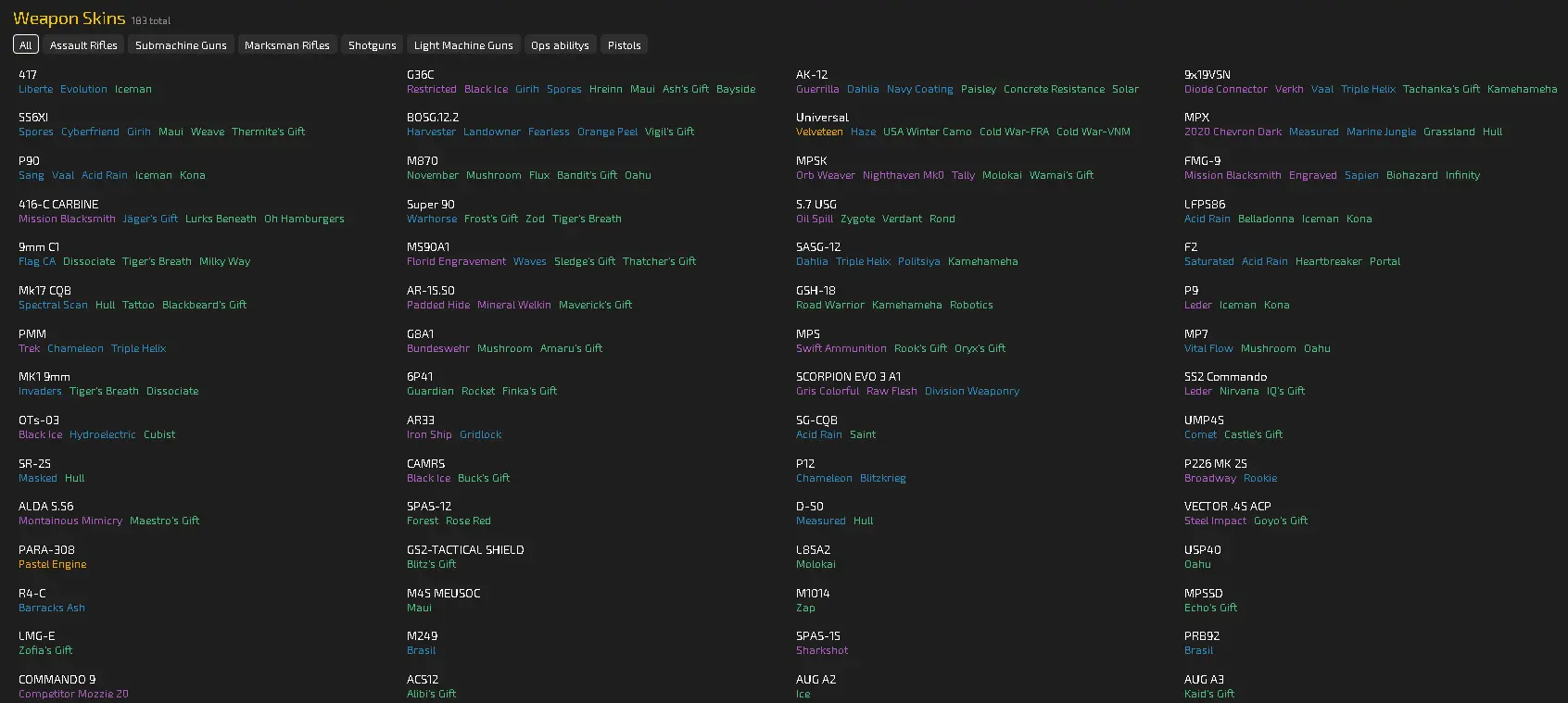The image size is (1568, 703).
Task: Open the Kamehameha skin under 9x19VSN
Action: pos(1522,89)
